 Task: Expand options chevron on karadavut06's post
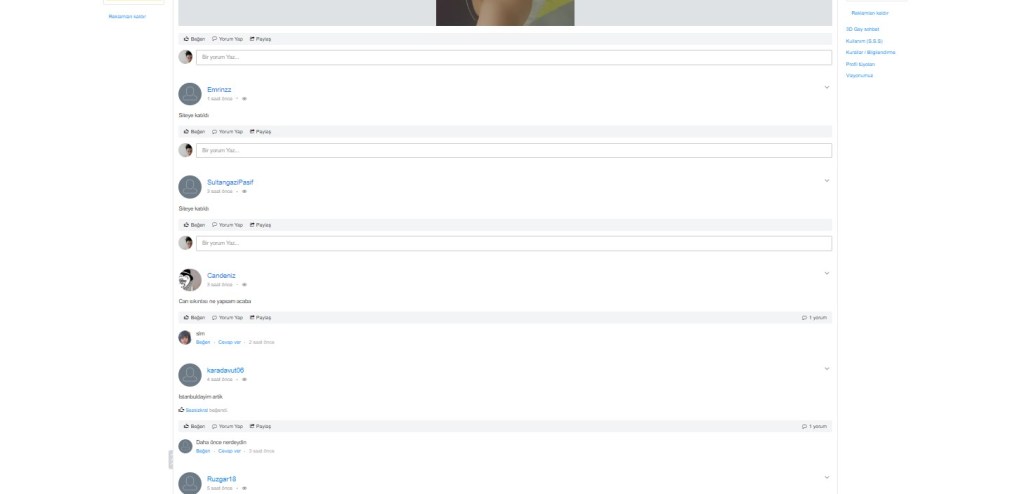827,369
